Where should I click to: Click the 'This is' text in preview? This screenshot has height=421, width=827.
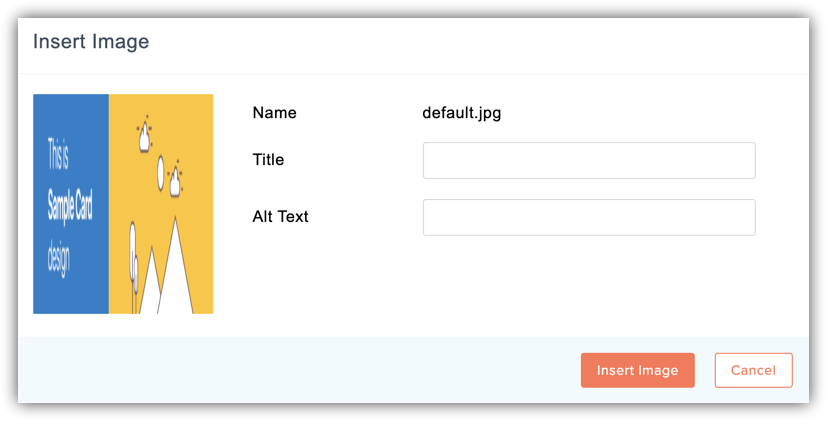pyautogui.click(x=58, y=154)
